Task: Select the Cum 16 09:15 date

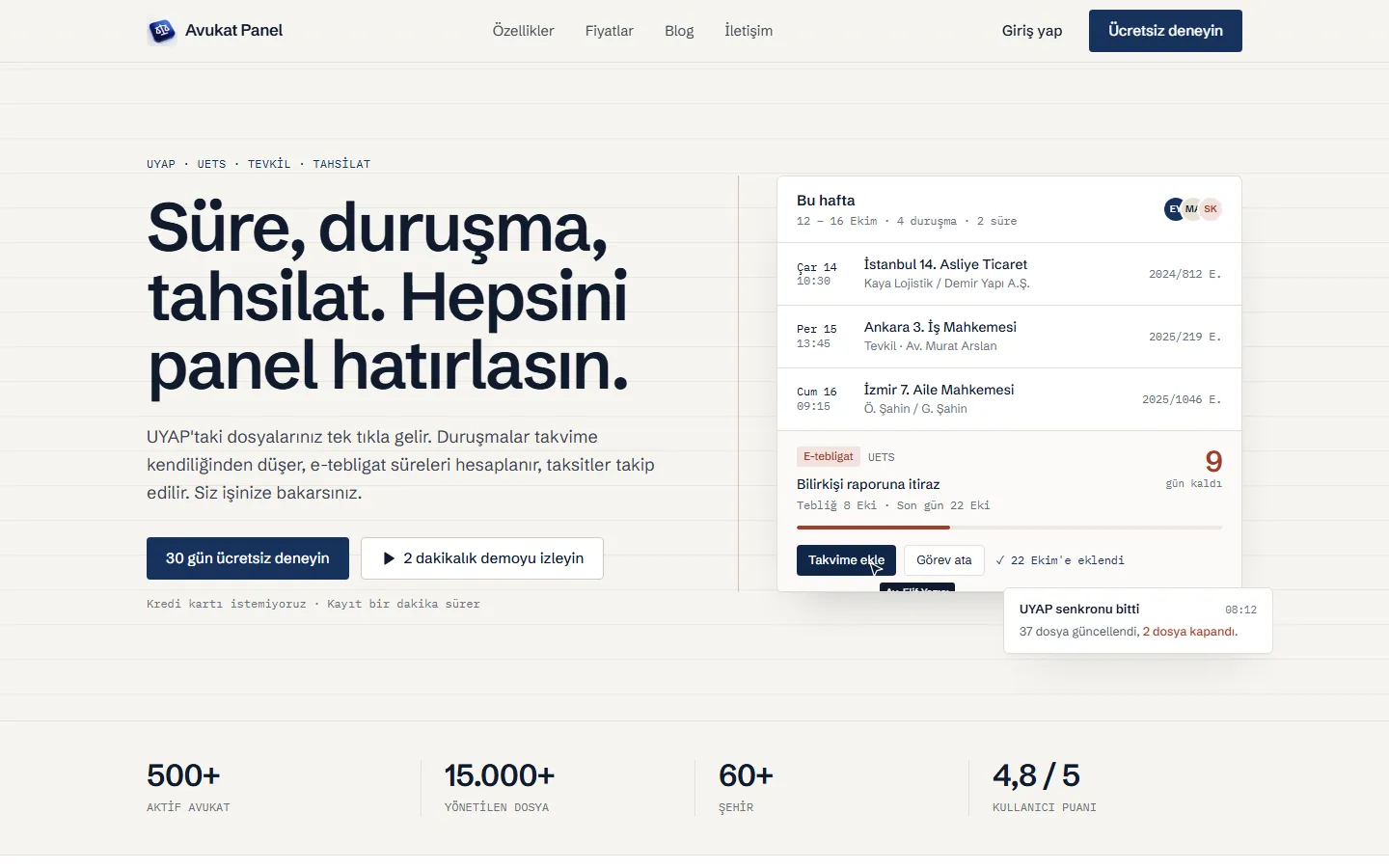Action: point(817,399)
